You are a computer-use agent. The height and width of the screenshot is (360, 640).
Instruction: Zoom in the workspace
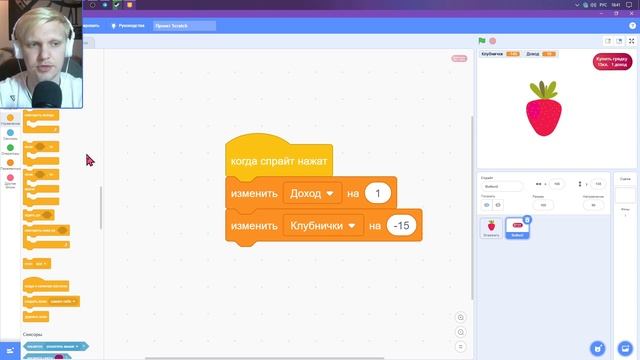pyautogui.click(x=460, y=318)
